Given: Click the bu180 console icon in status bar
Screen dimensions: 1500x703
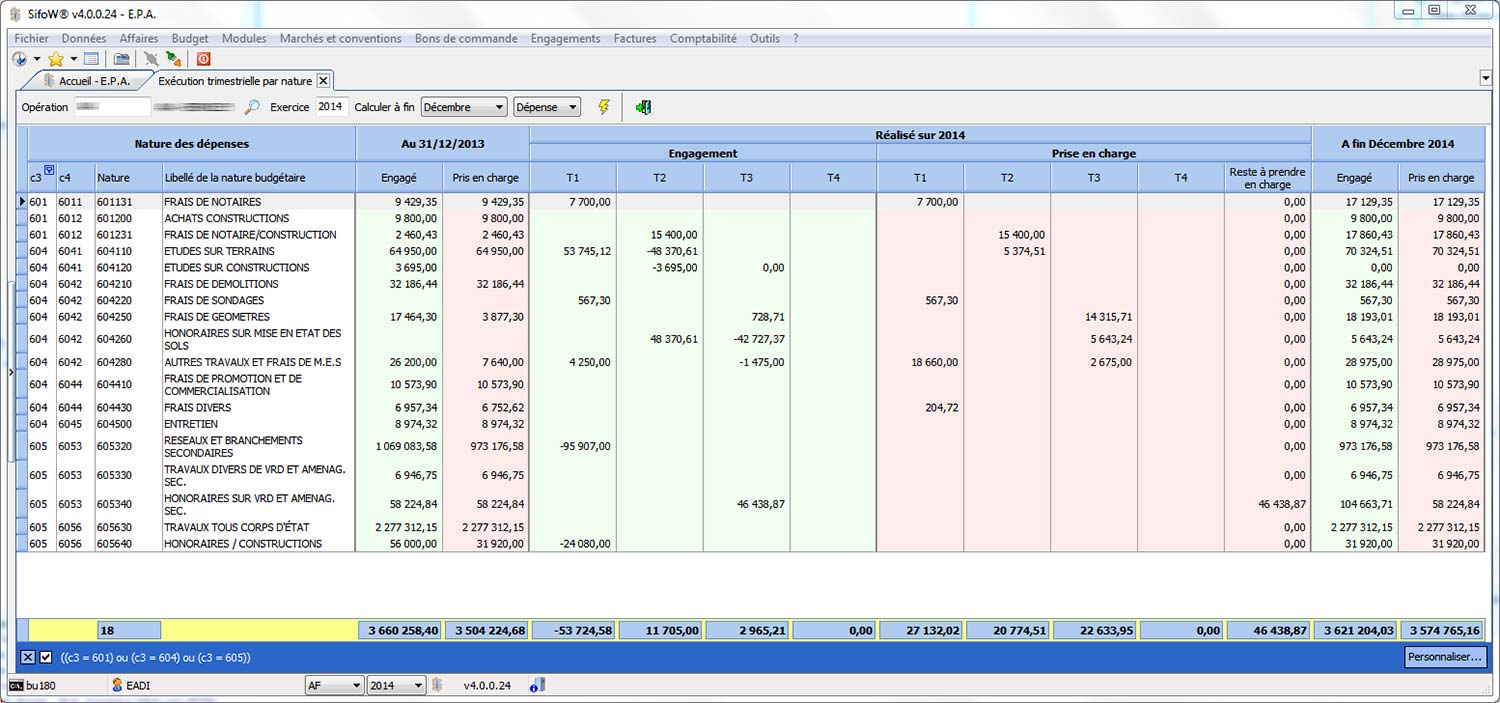Looking at the screenshot, I should [x=16, y=685].
